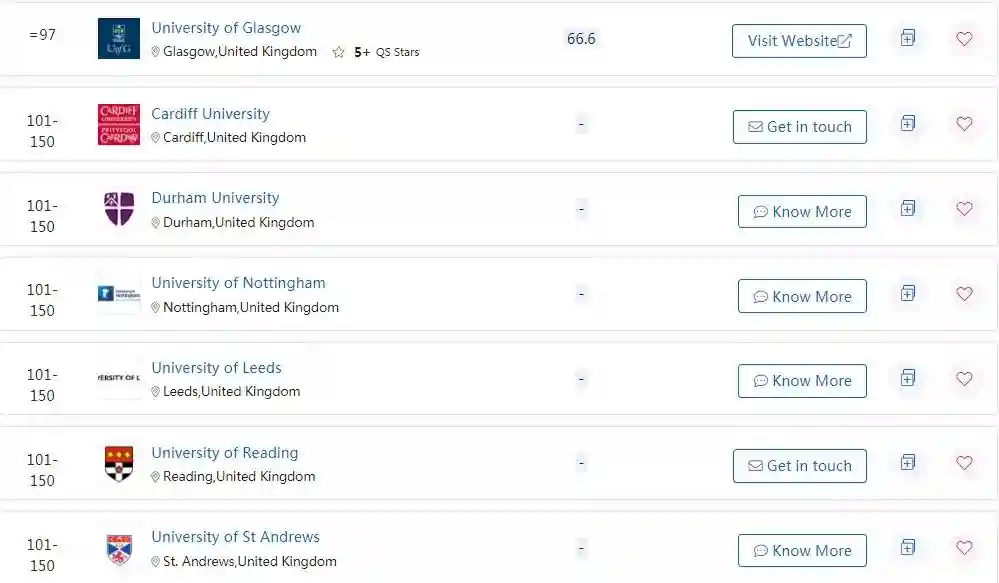
Task: Click Get in touch for Cardiff University
Action: [x=799, y=127]
